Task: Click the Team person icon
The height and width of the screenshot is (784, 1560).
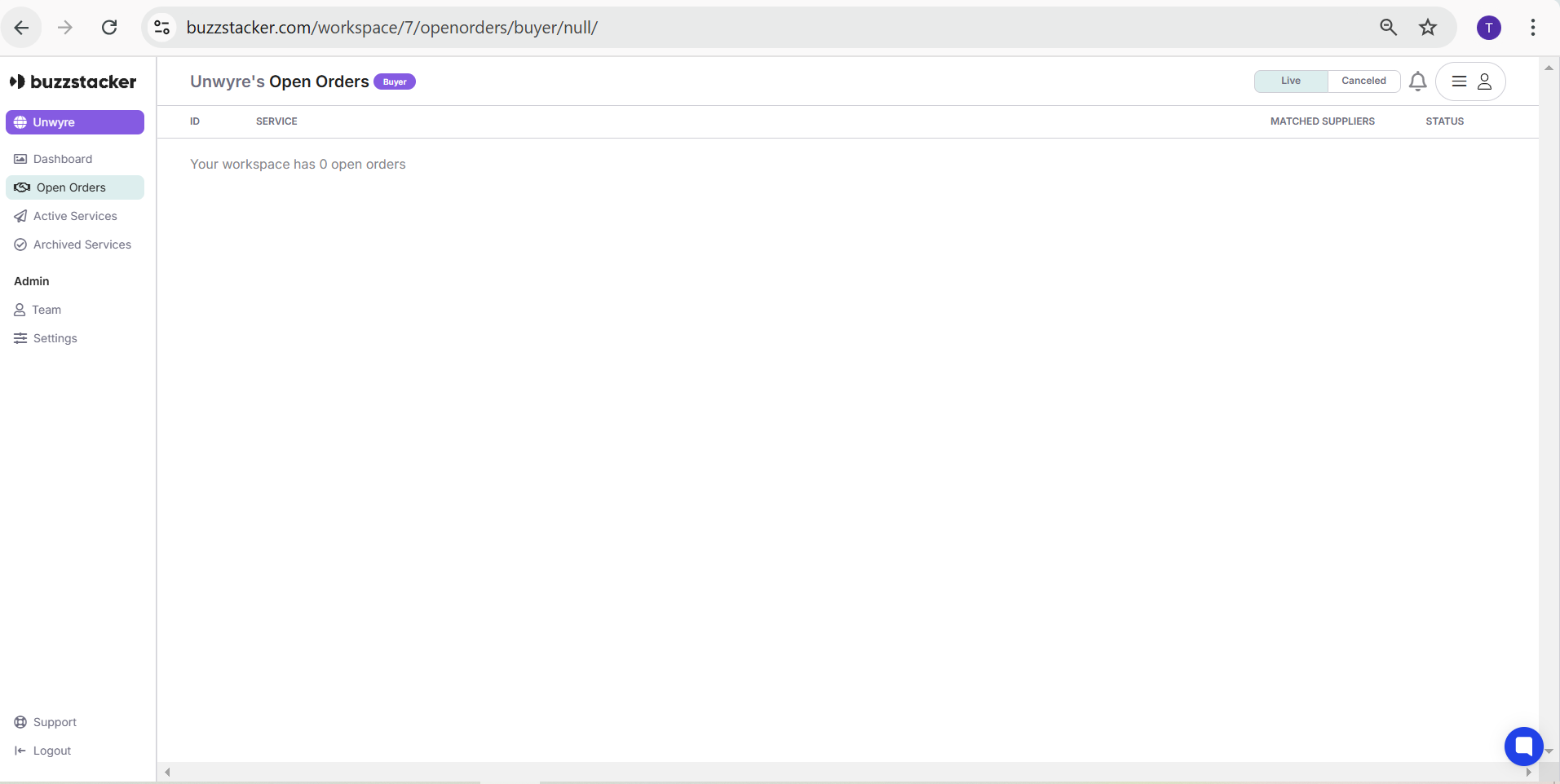Action: [20, 310]
